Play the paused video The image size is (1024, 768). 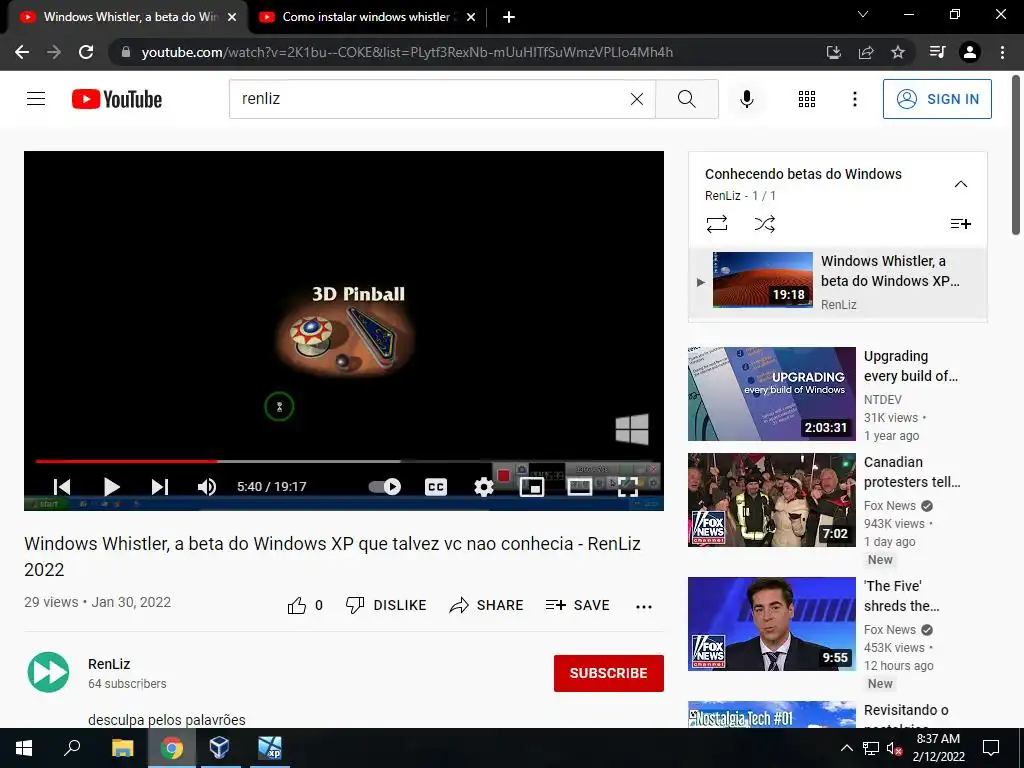click(112, 487)
